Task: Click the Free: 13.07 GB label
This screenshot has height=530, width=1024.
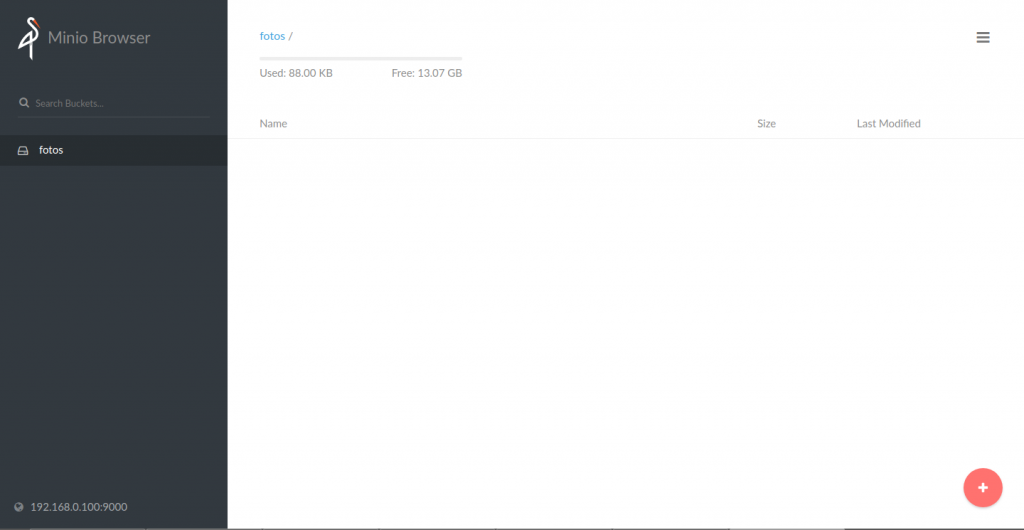Action: 426,73
